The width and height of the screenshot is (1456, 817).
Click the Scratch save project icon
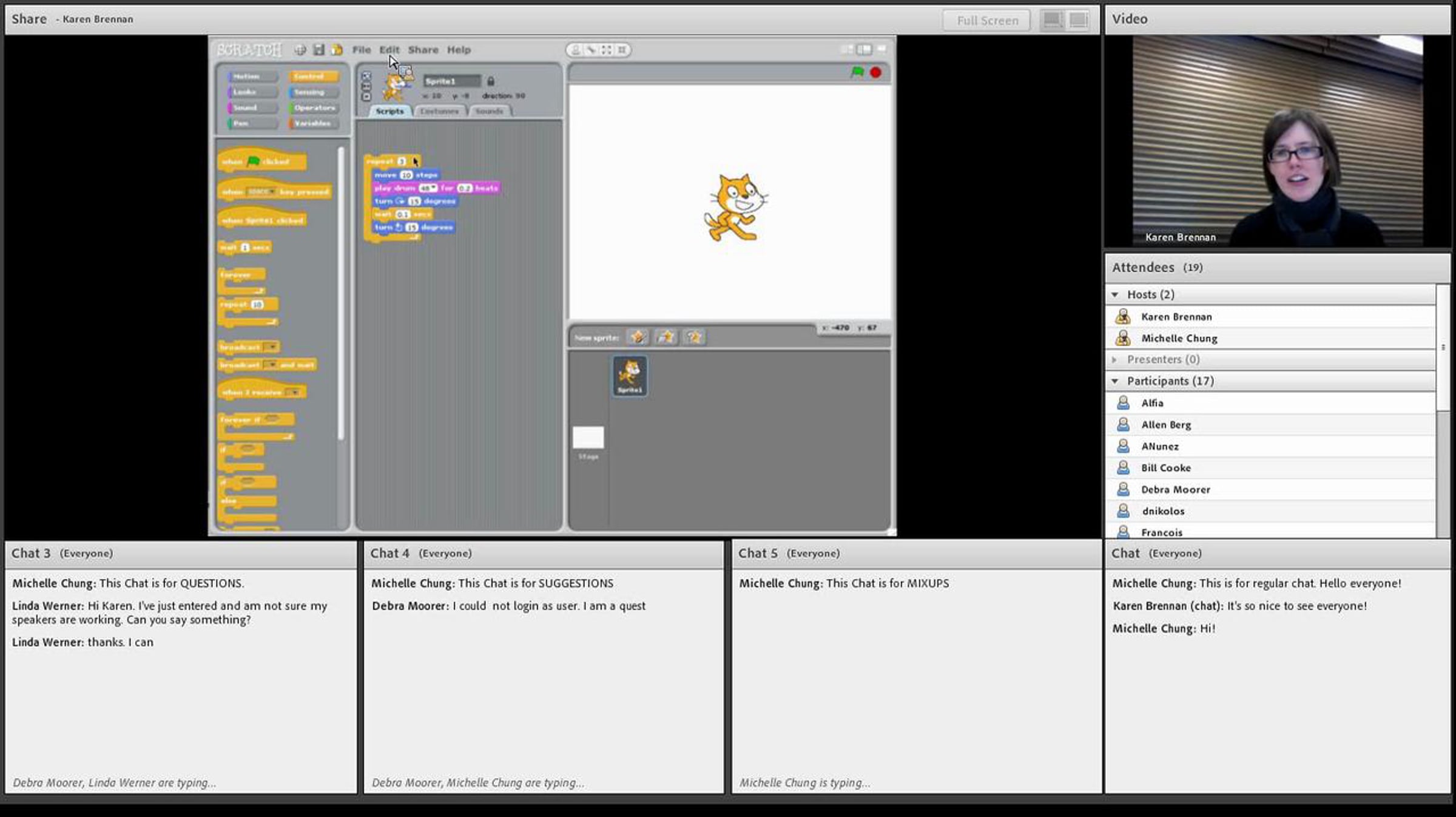point(318,50)
